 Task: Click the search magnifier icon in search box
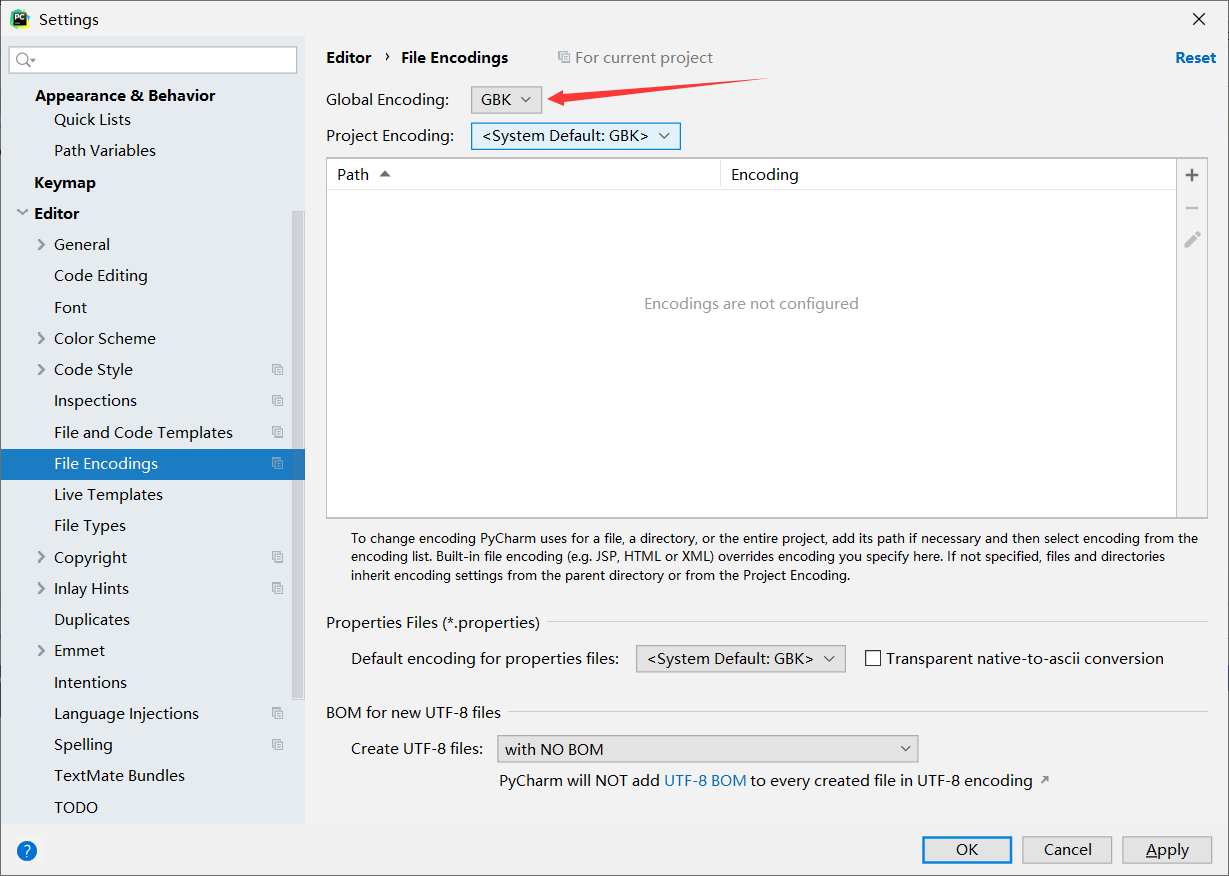coord(25,60)
